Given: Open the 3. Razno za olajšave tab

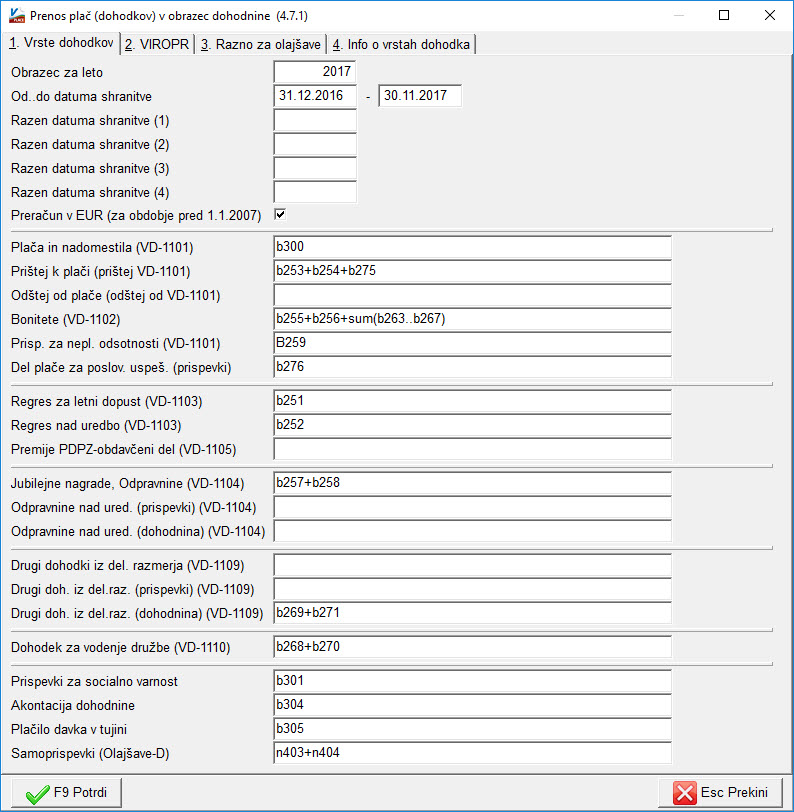Looking at the screenshot, I should [x=261, y=45].
